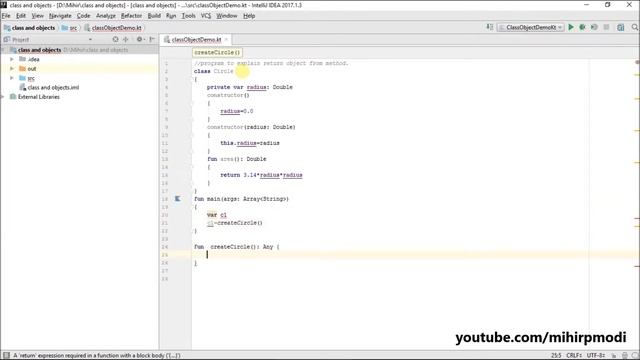Hide the Project panel with hide icon
The height and width of the screenshot is (360, 640).
[x=152, y=39]
